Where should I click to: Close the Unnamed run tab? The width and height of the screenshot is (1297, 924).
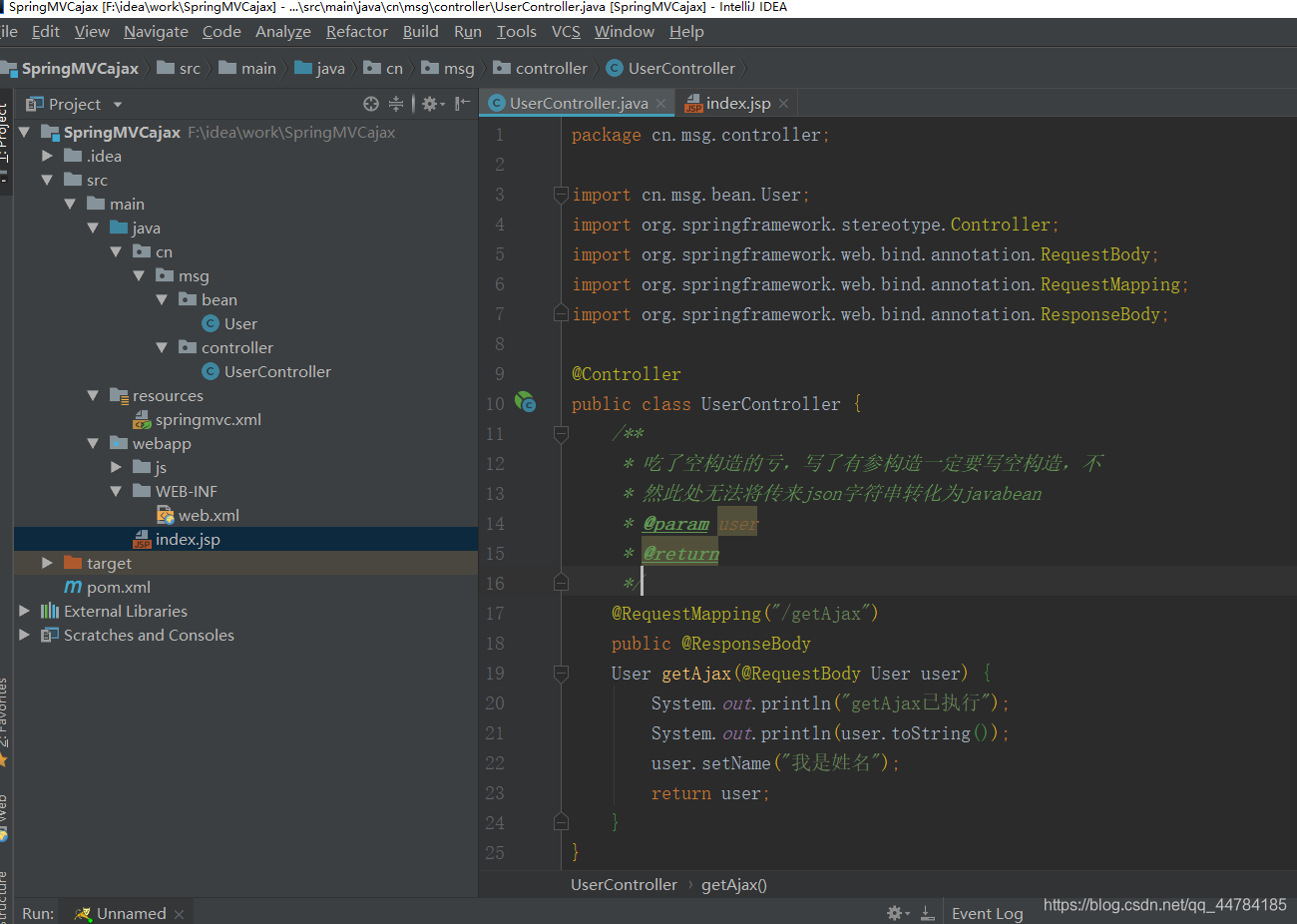click(x=179, y=914)
